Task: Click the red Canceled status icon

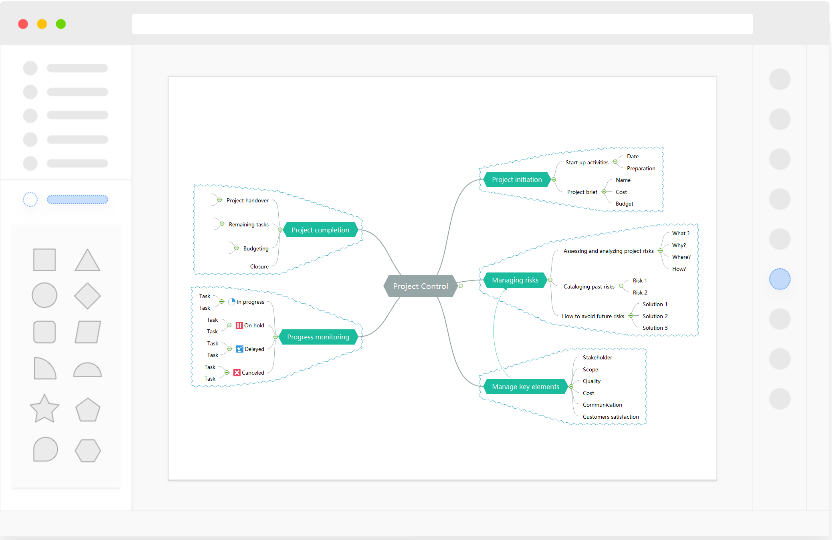Action: pyautogui.click(x=237, y=372)
